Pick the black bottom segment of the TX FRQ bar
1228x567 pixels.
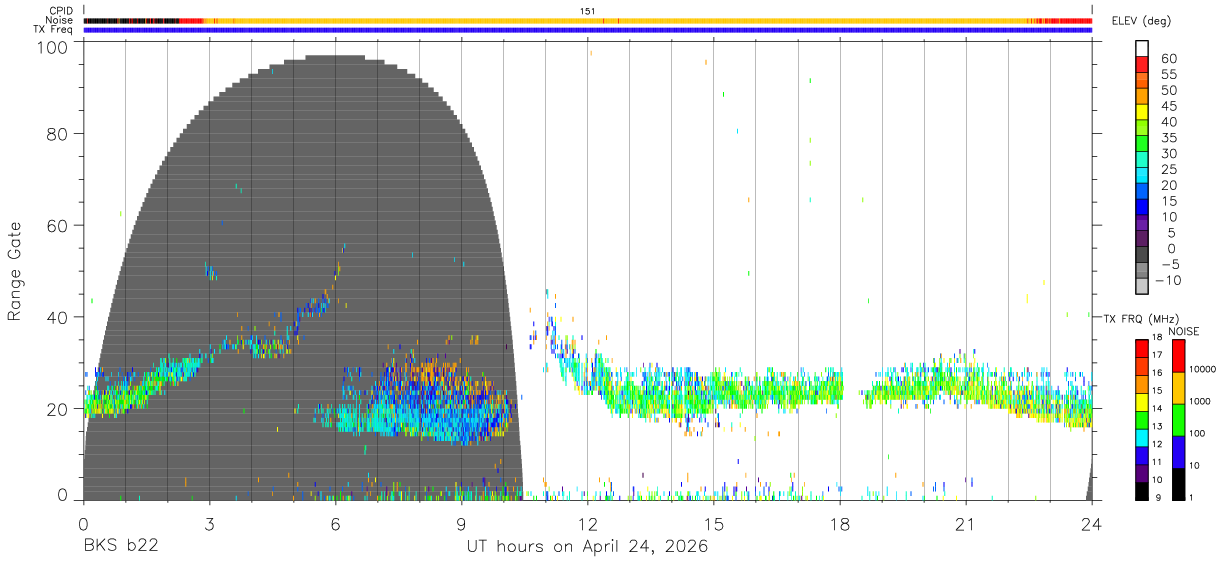tap(1144, 491)
